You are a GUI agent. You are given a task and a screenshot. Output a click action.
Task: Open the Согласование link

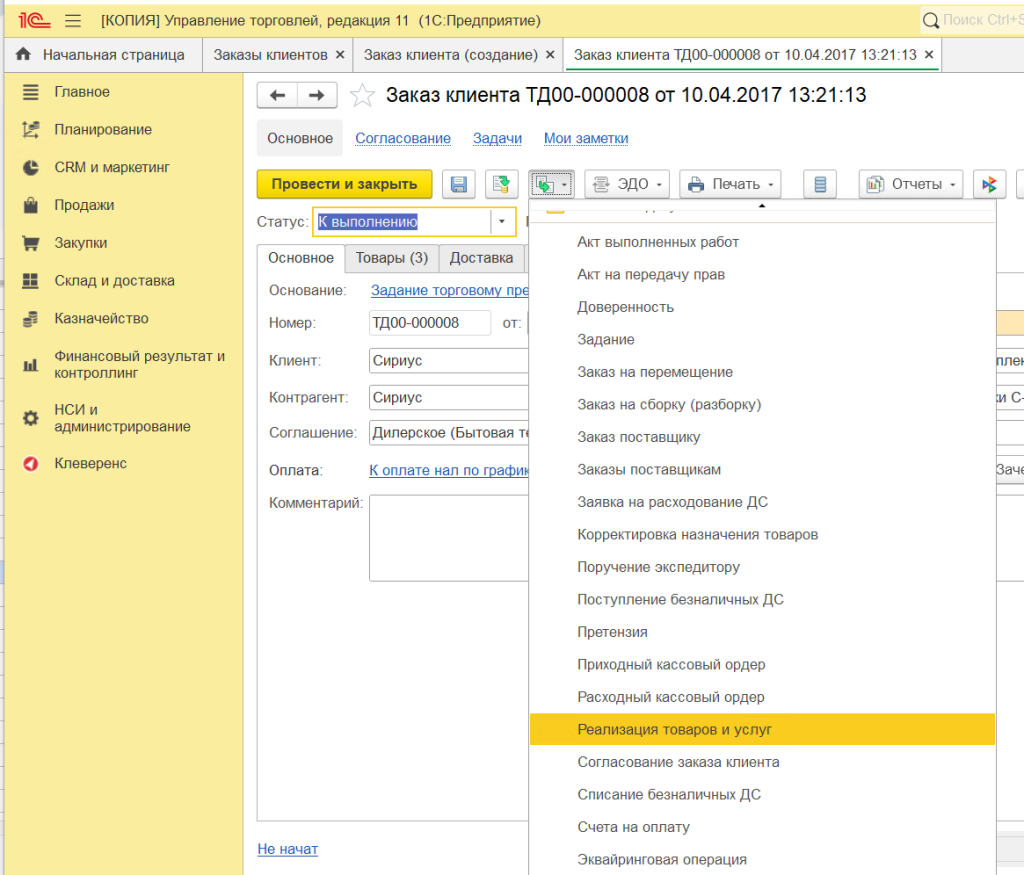403,138
